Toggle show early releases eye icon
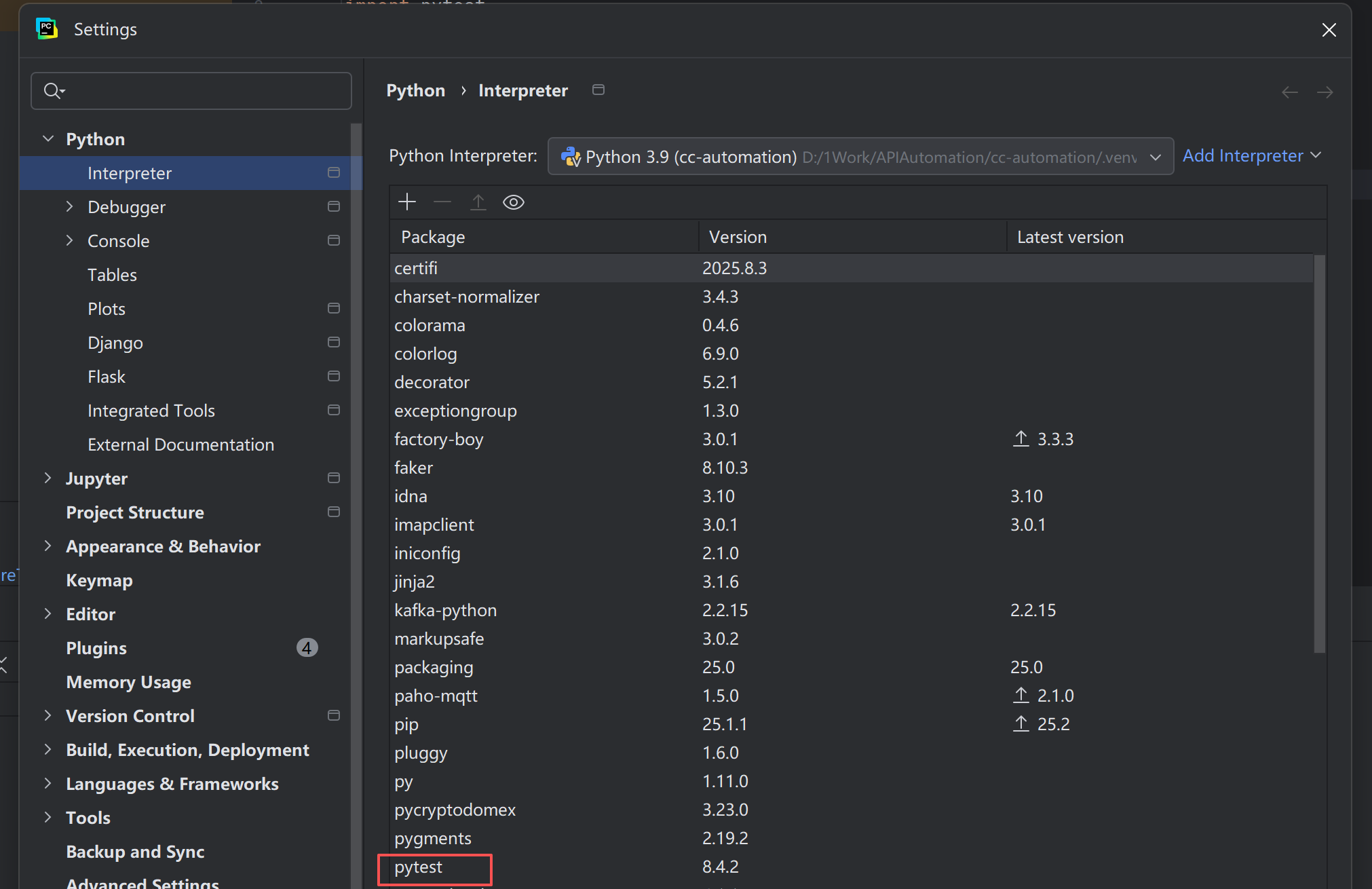 514,202
